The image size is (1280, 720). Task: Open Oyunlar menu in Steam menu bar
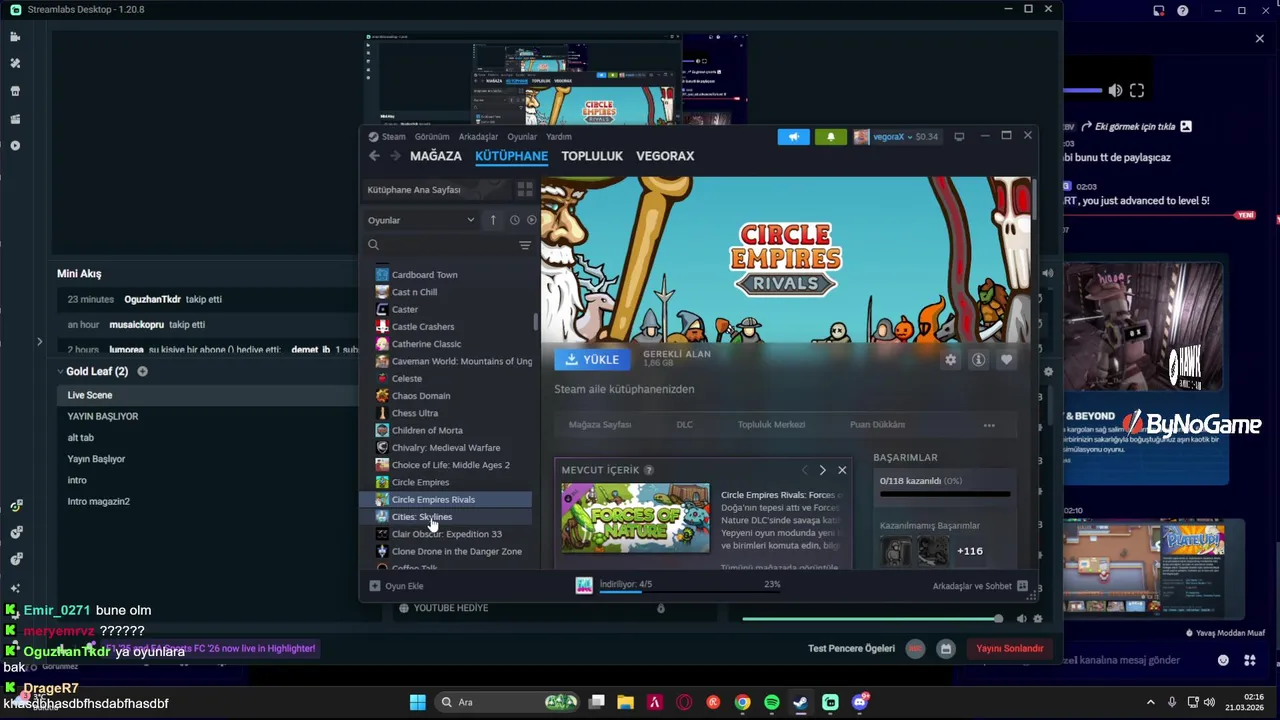coord(522,137)
